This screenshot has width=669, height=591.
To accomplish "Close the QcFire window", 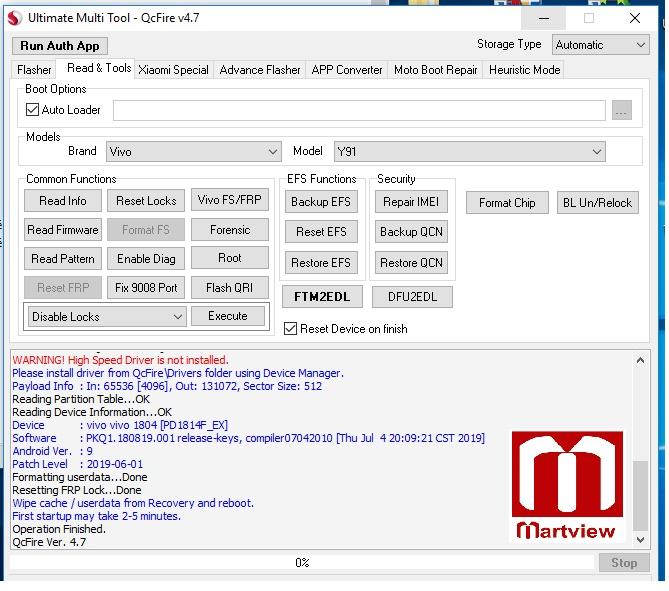I will (634, 18).
